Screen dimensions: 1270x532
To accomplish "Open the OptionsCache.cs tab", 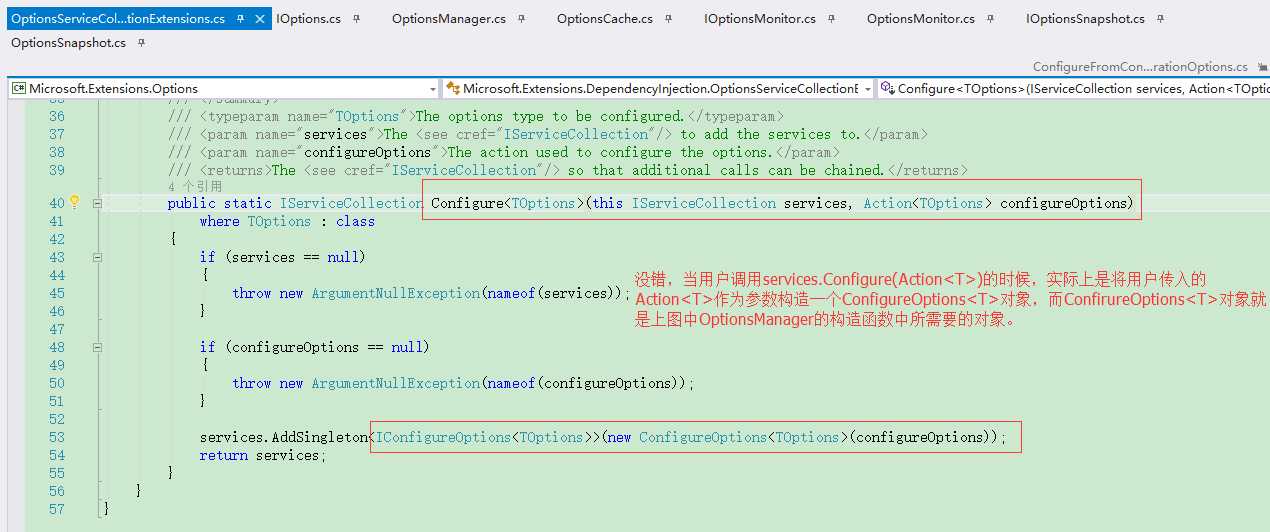I will [605, 19].
